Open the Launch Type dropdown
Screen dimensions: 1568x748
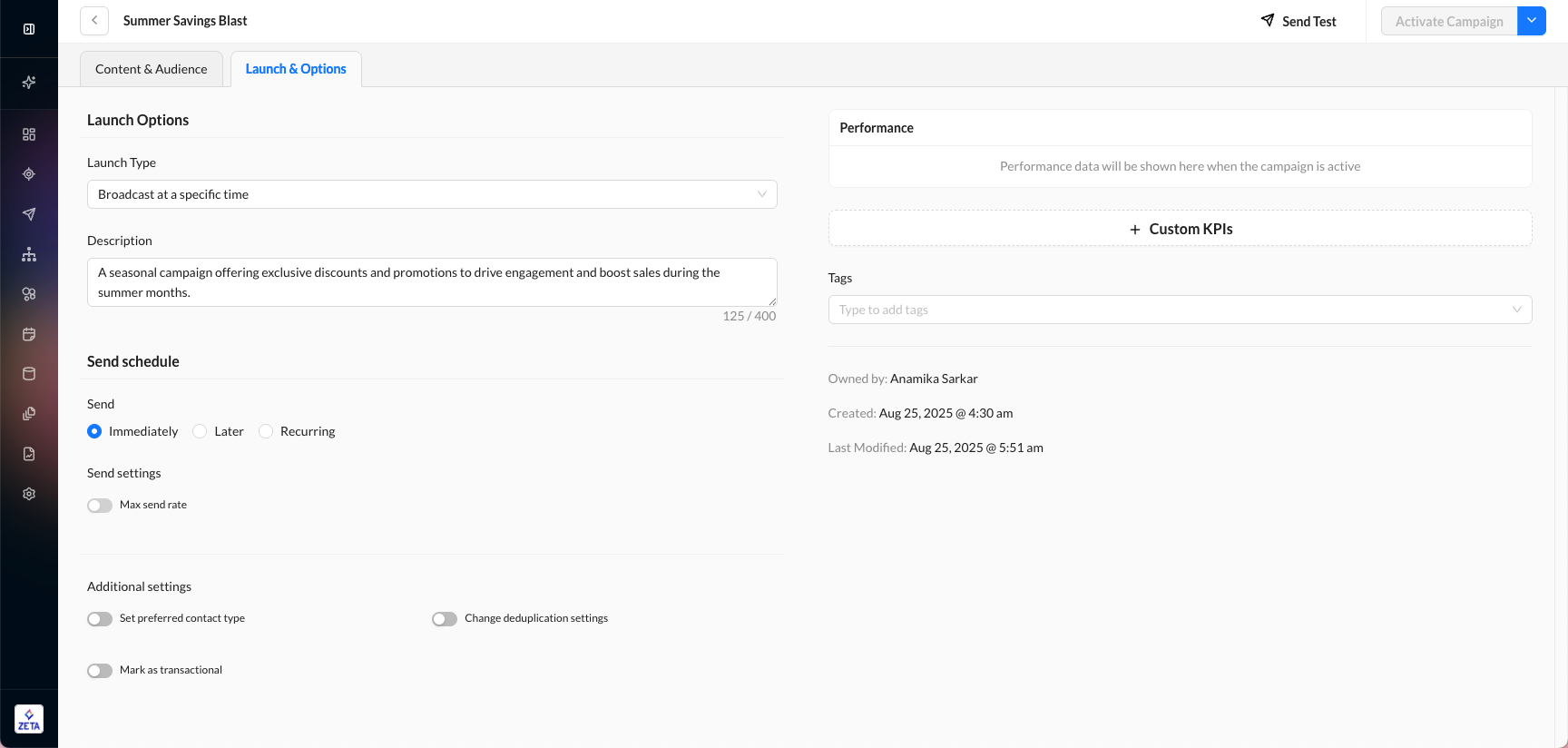pyautogui.click(x=432, y=194)
